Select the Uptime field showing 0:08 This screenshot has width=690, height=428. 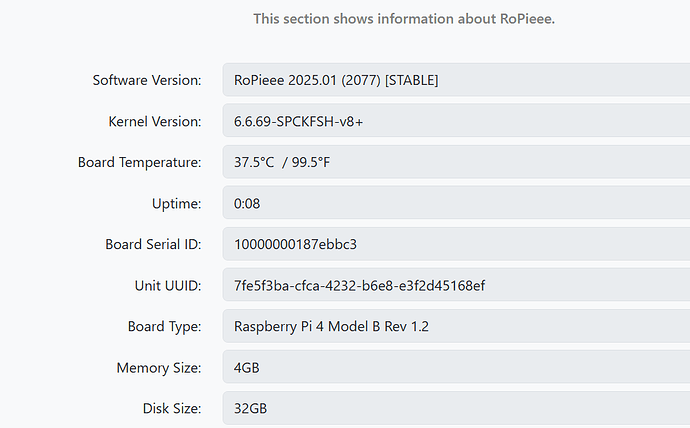tap(456, 203)
